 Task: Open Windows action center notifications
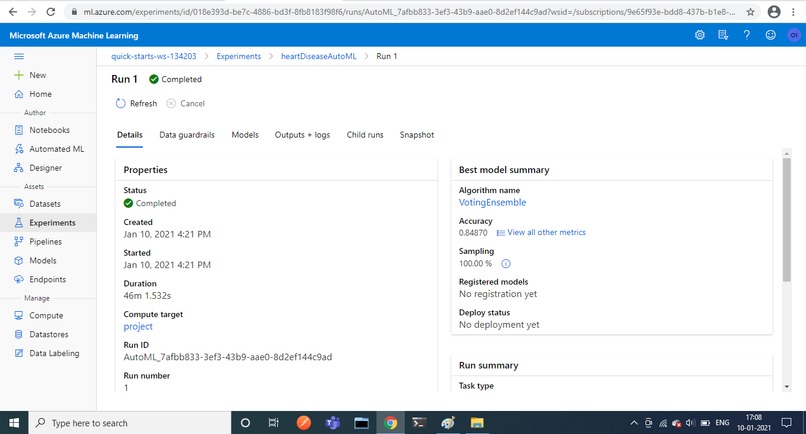tap(786, 423)
